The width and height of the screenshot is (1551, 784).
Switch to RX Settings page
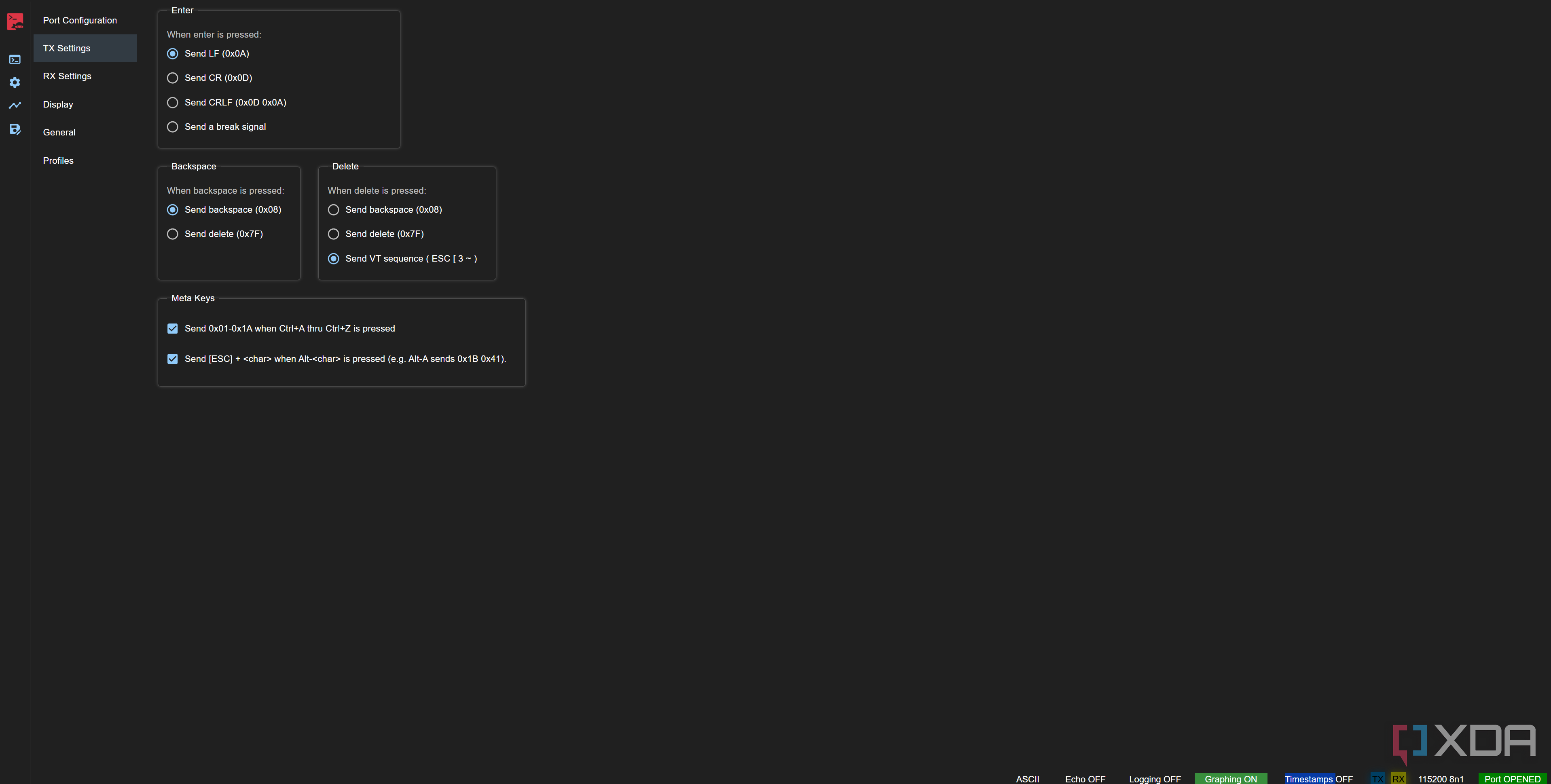click(85, 76)
